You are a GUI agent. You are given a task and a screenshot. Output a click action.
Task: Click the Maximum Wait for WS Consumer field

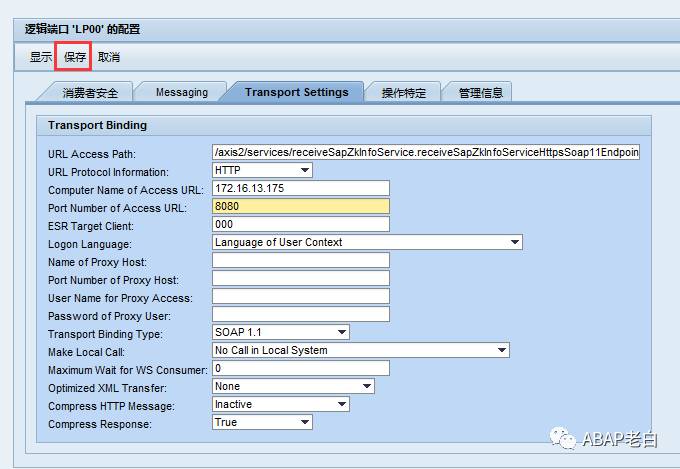coord(301,368)
